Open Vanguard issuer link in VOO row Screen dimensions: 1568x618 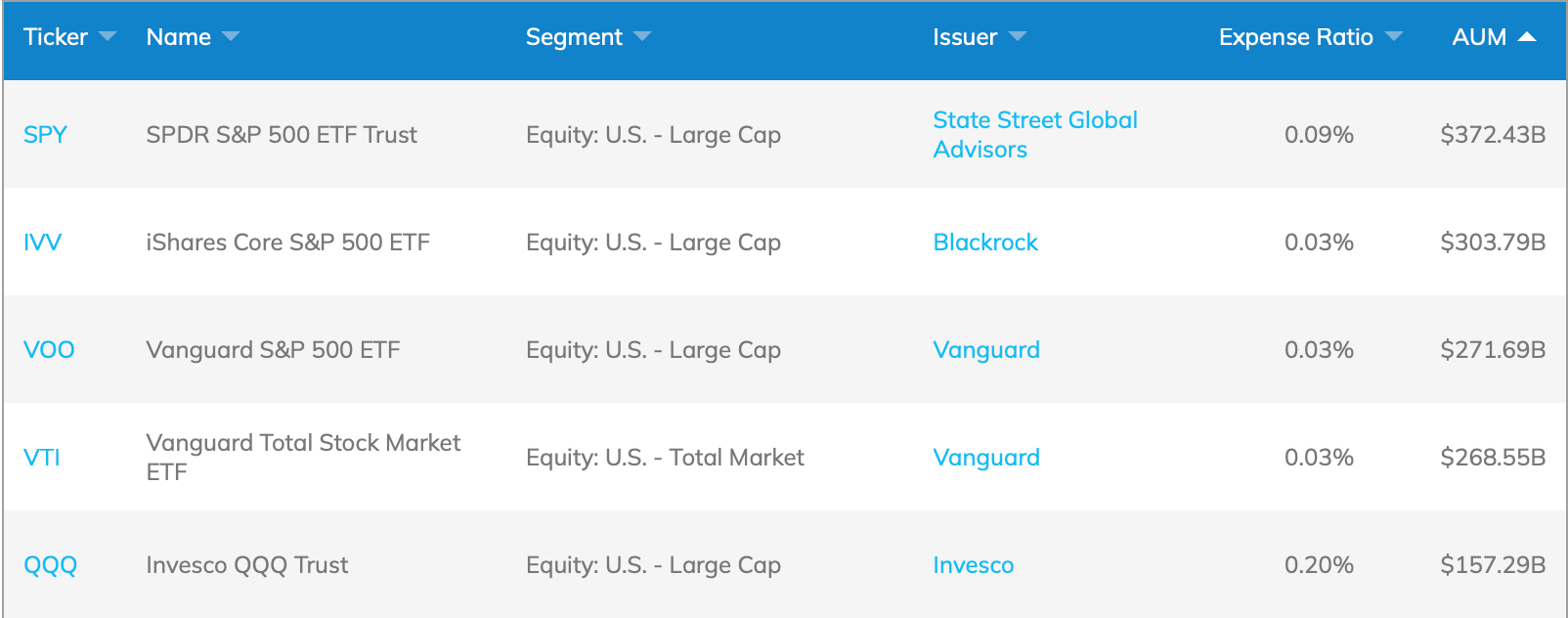point(986,350)
